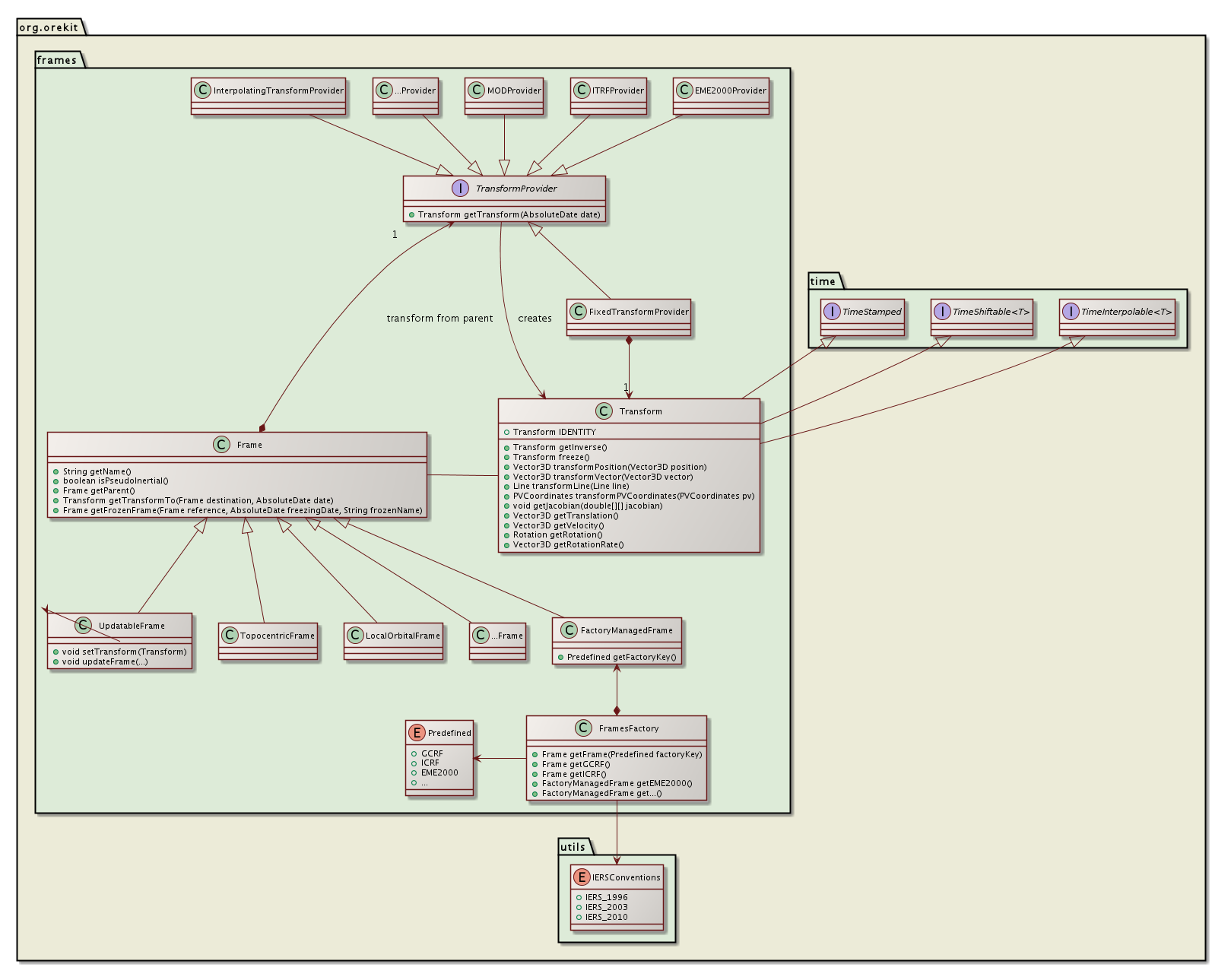
Task: Select the time package tab label
Action: [823, 281]
